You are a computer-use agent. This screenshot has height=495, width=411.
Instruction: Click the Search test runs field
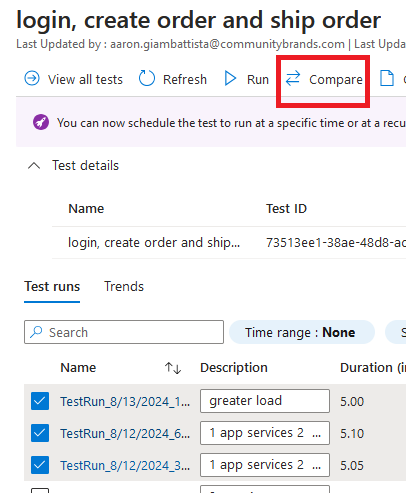point(124,332)
